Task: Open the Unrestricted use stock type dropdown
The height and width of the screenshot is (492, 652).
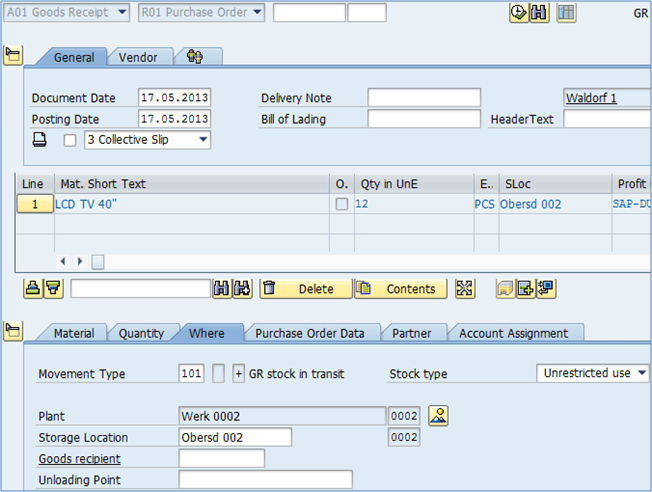Action: tap(593, 373)
